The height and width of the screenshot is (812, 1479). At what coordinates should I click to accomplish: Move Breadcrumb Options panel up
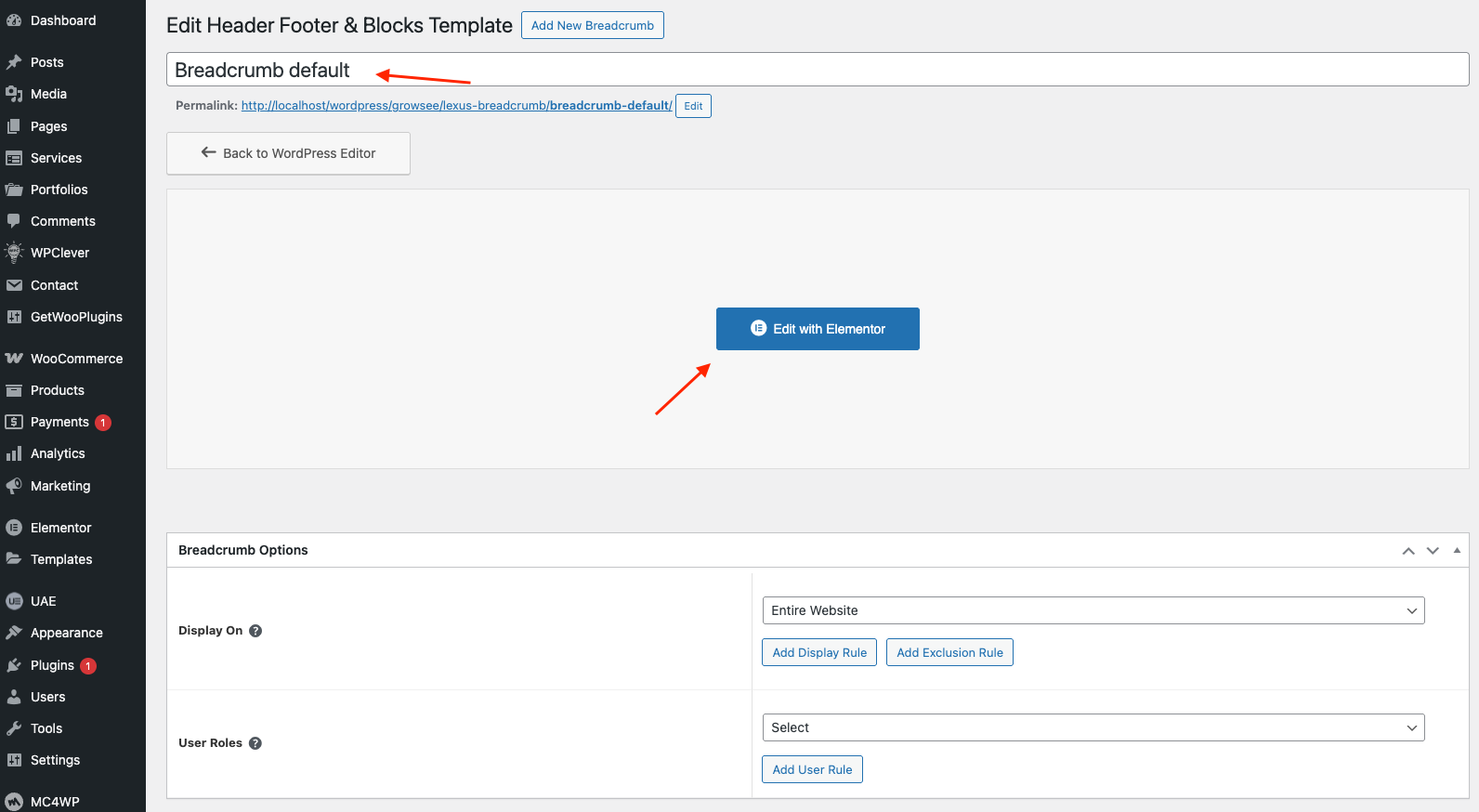coord(1408,551)
